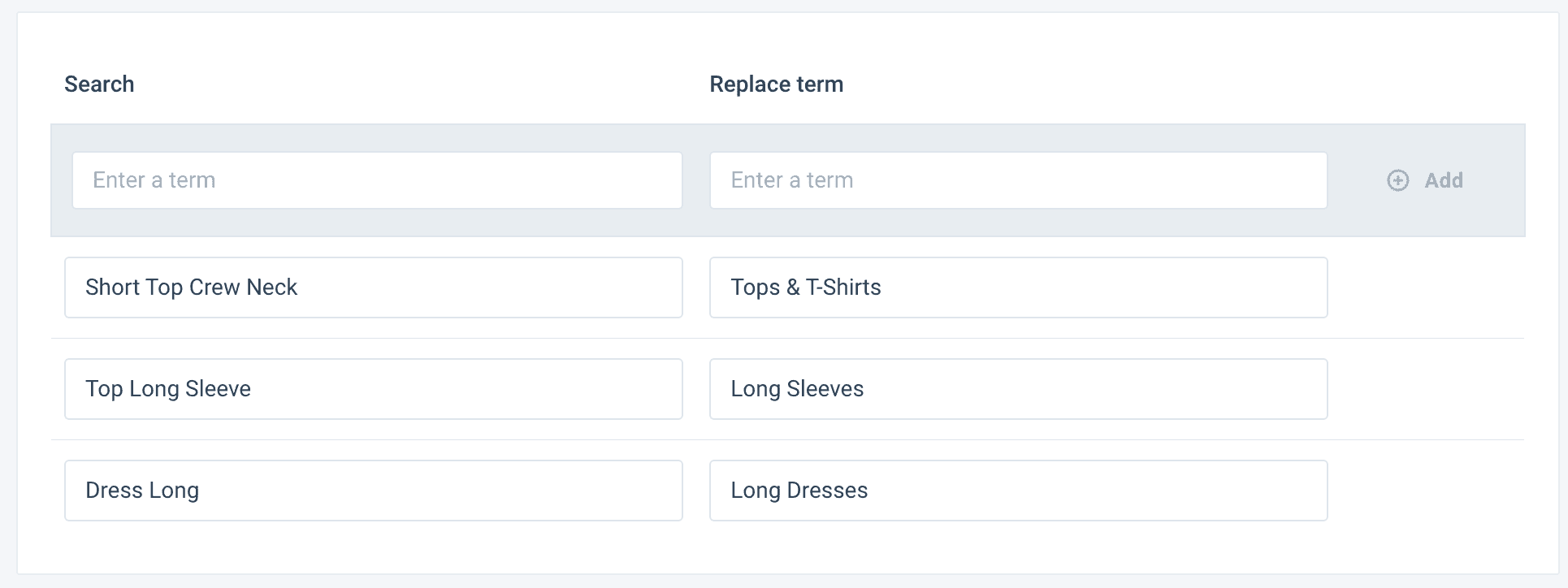
Task: Click the word "Neck" in first search term
Action: (x=271, y=288)
